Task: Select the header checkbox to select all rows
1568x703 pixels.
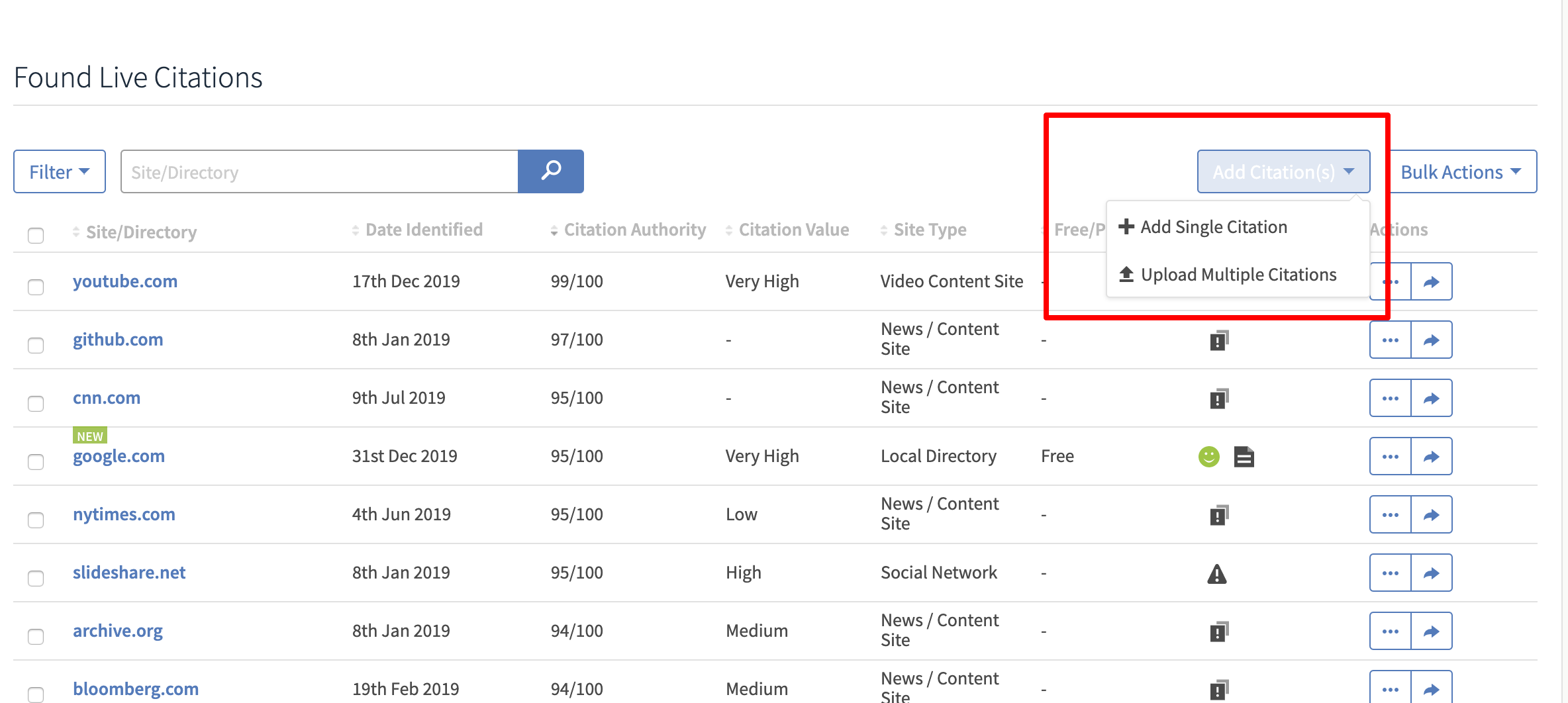Action: point(36,235)
